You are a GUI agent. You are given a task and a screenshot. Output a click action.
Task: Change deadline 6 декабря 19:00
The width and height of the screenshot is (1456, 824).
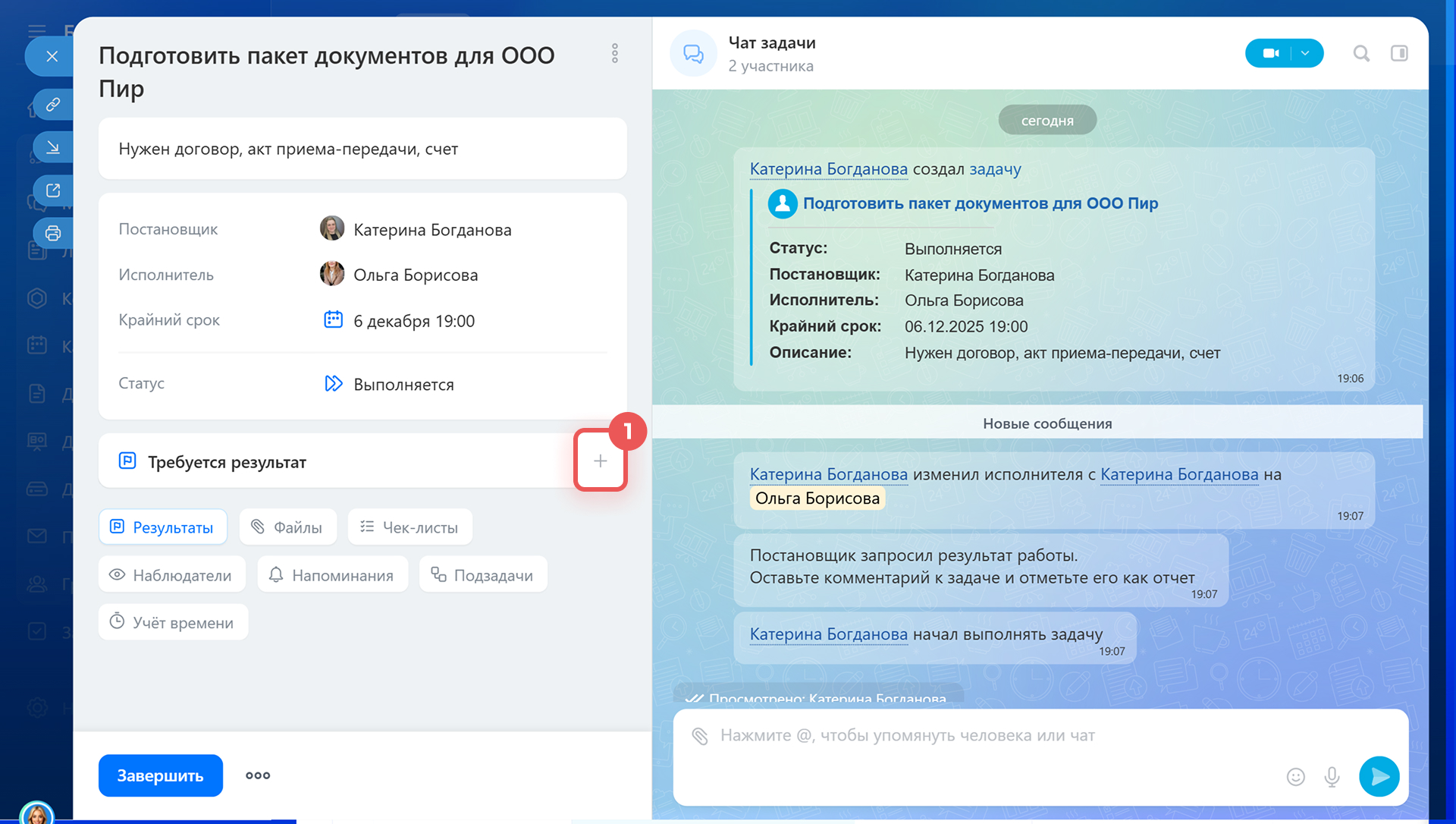413,321
